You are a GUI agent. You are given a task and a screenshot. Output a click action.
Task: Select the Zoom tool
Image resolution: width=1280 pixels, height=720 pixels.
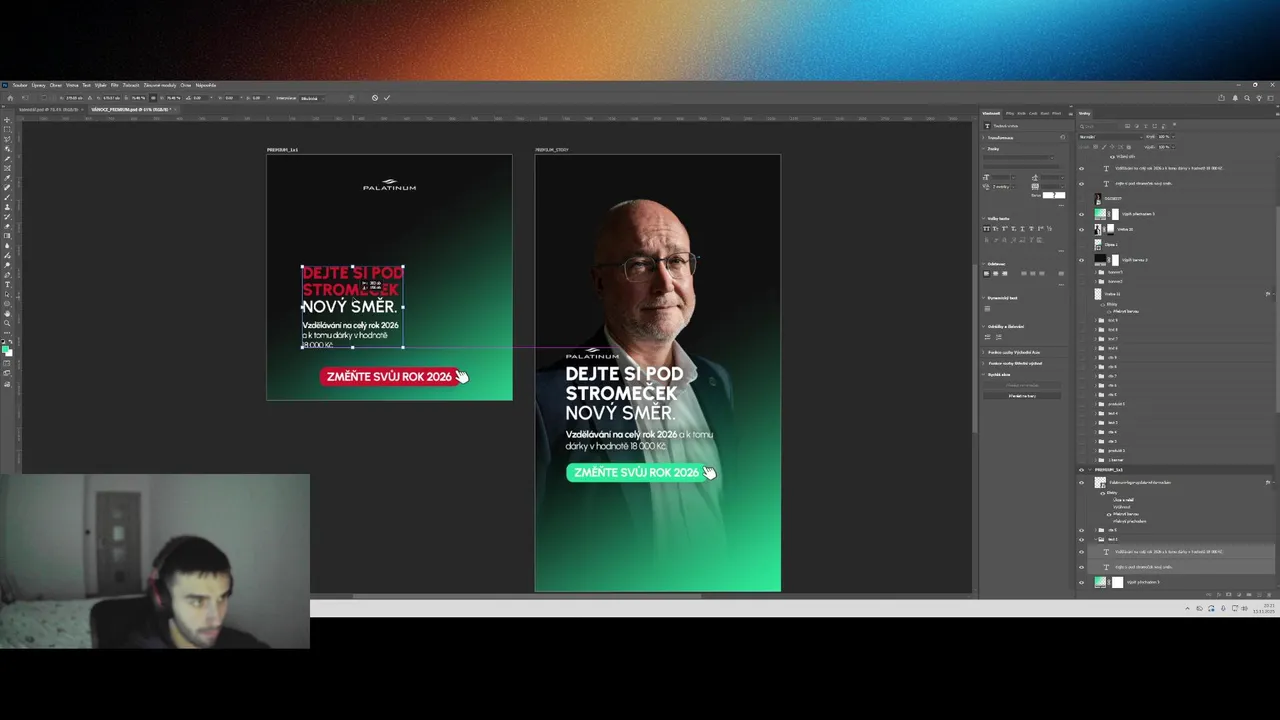[7, 323]
